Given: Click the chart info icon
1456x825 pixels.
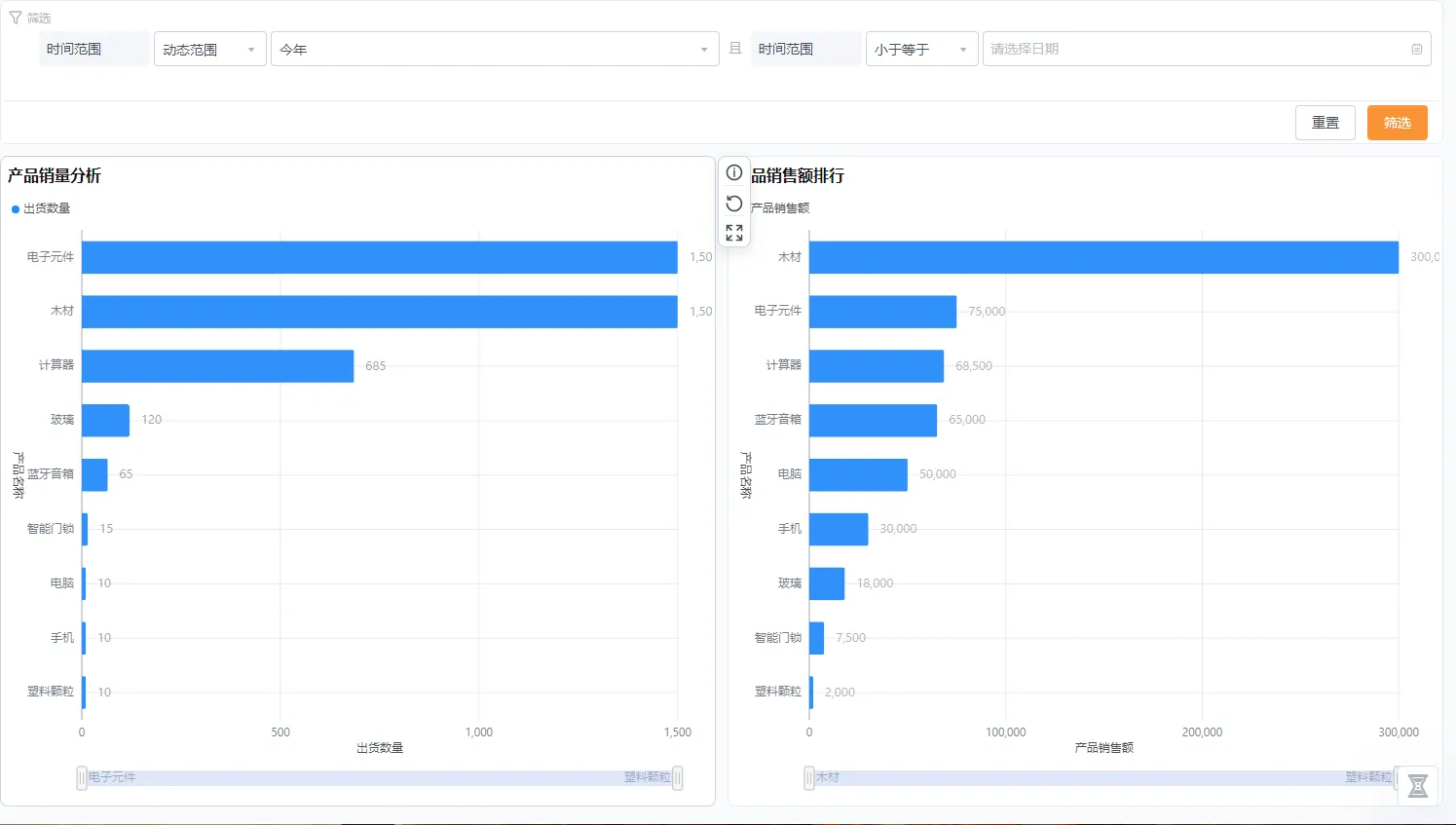Looking at the screenshot, I should [x=734, y=173].
